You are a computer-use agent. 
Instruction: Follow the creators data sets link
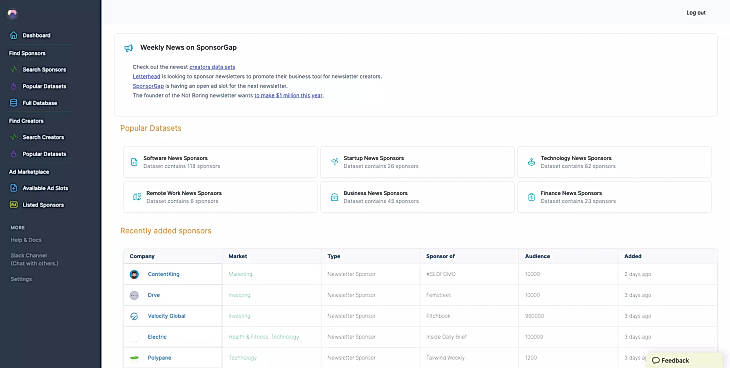click(212, 67)
